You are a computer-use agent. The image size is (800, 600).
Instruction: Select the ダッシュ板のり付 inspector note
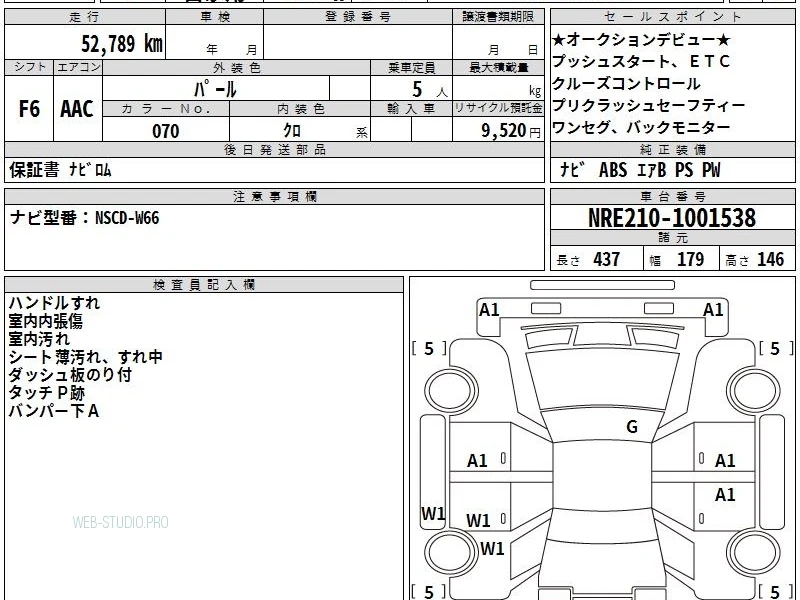coord(70,374)
